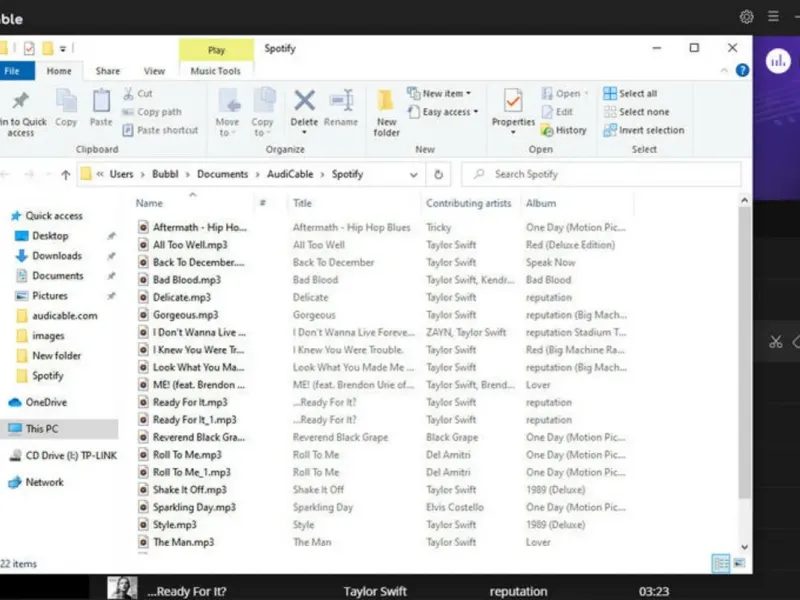Open the Music Tools tab

[215, 71]
